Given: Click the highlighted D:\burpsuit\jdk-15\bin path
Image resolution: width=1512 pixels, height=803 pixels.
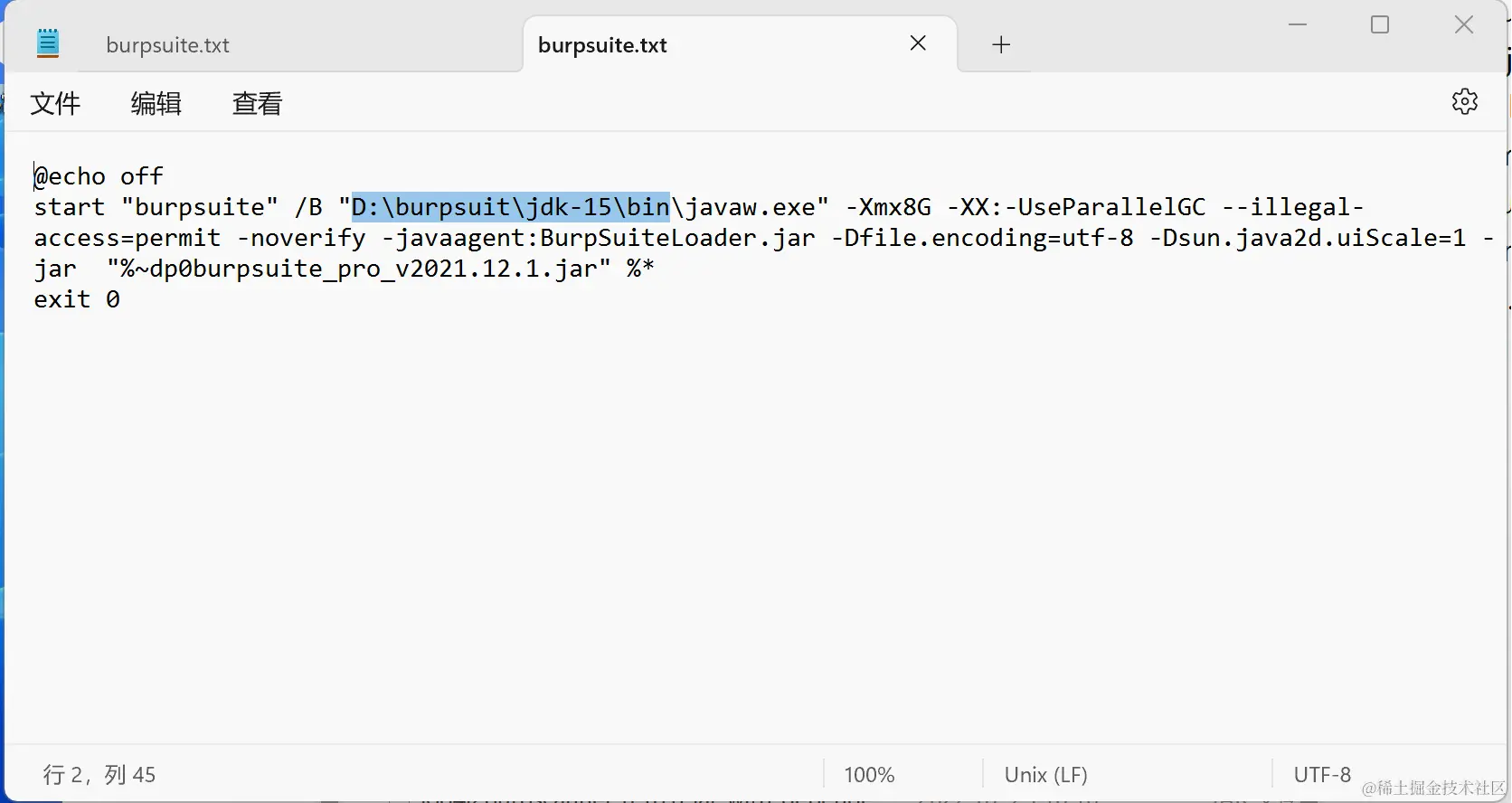Looking at the screenshot, I should pyautogui.click(x=510, y=207).
